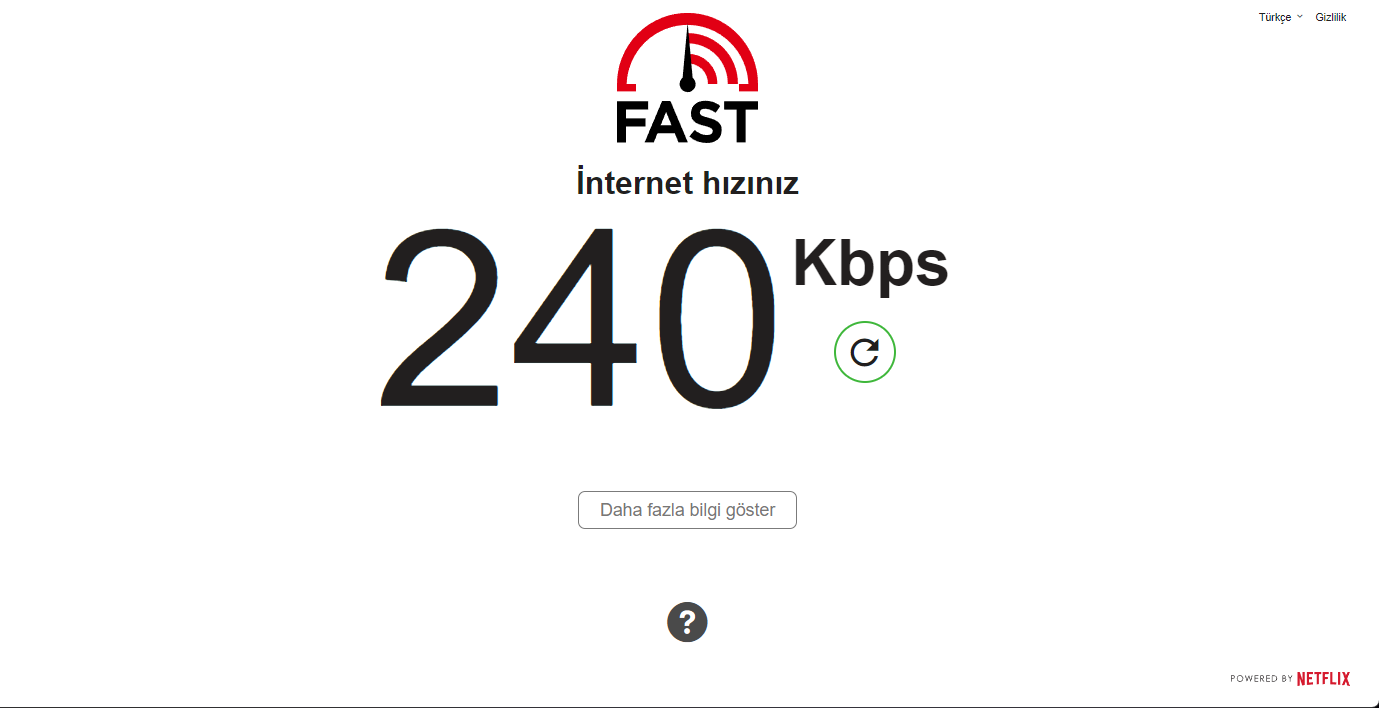Click the small chevron beside Türkçe

point(1300,16)
